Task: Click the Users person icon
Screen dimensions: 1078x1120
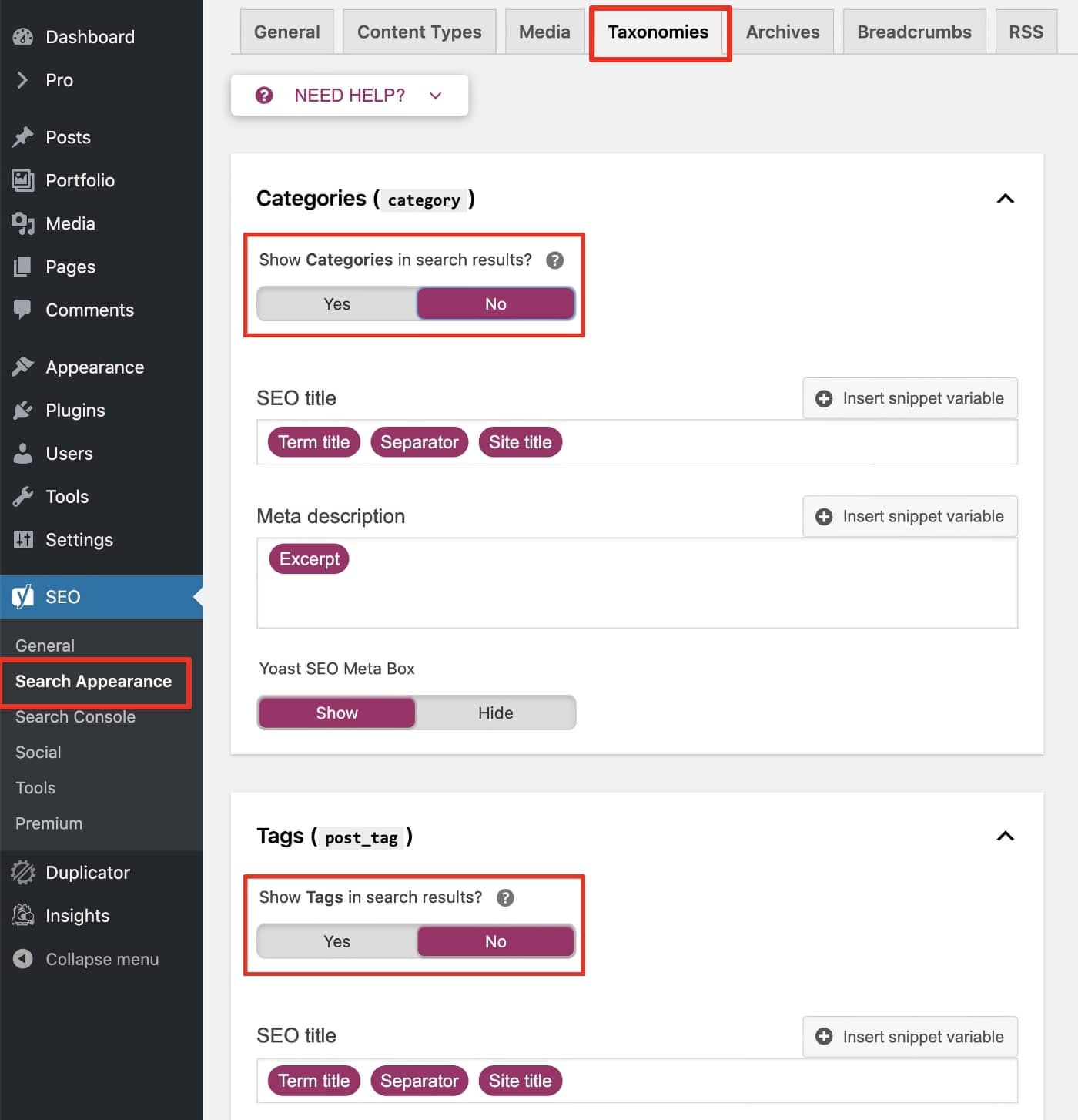Action: (23, 453)
